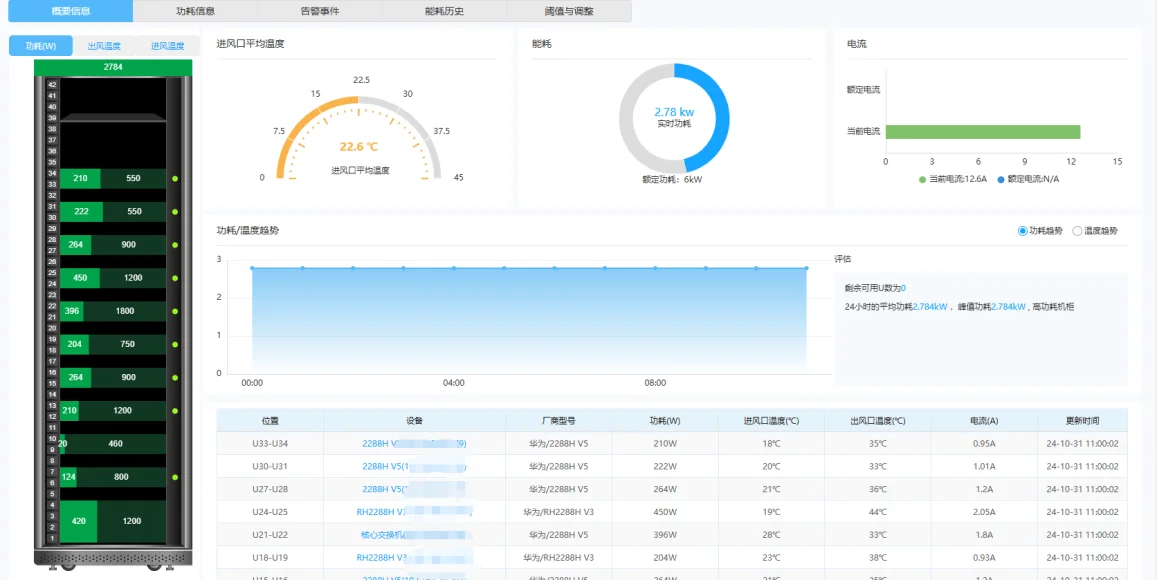Click 进风口温度(℃) column header
1157x580 pixels.
pyautogui.click(x=771, y=421)
